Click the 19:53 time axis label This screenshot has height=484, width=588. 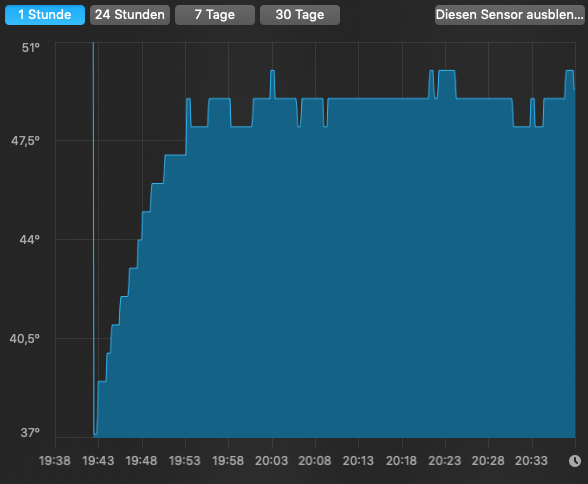[x=185, y=460]
